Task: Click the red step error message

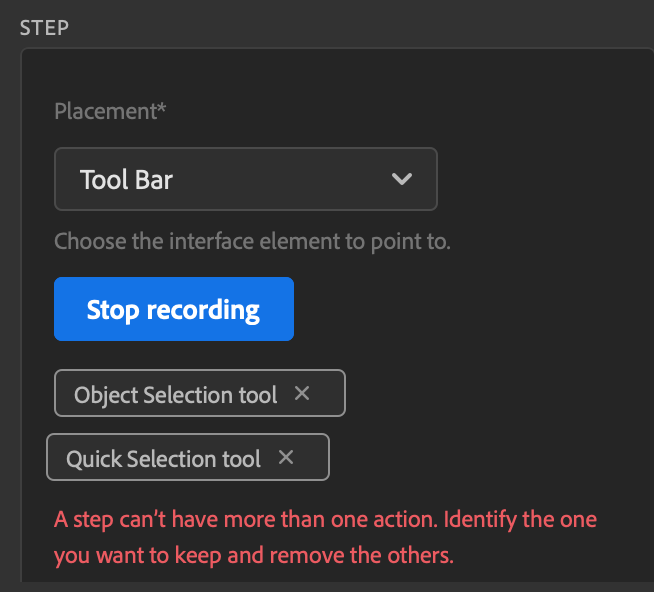Action: click(325, 538)
